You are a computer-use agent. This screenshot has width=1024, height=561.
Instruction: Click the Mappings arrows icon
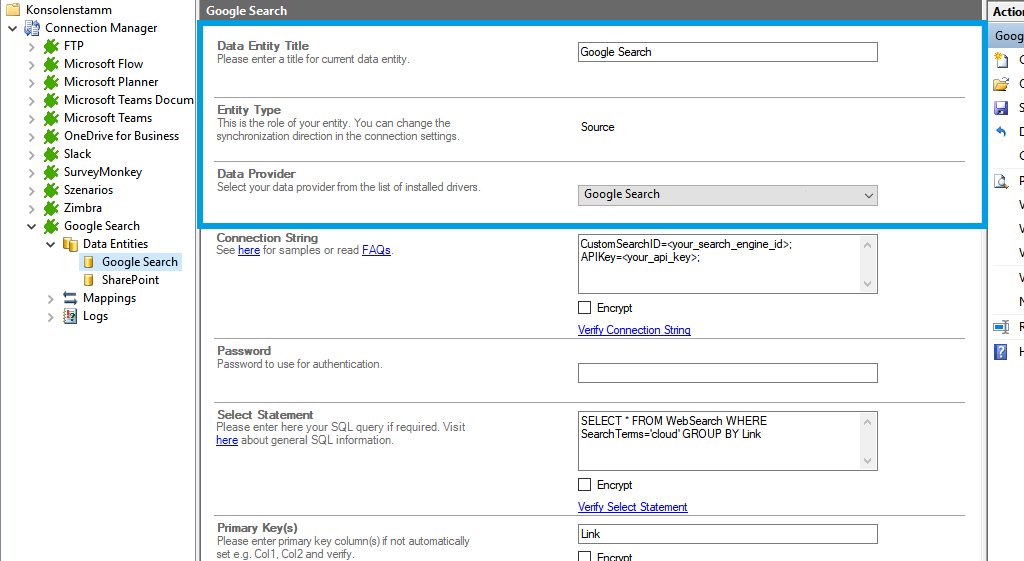tap(70, 298)
